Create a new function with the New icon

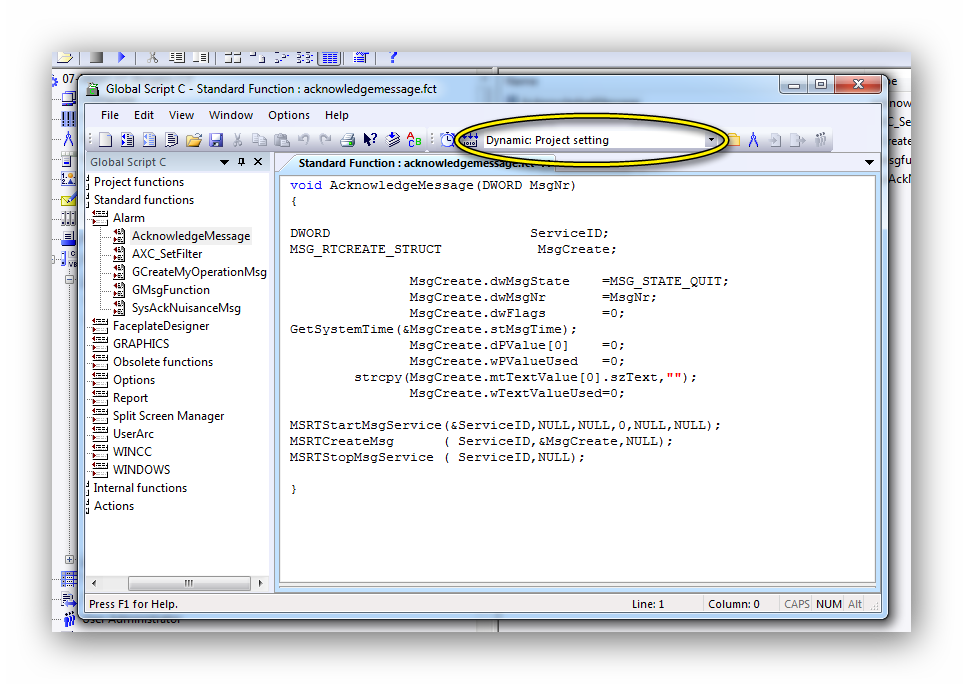(105, 137)
